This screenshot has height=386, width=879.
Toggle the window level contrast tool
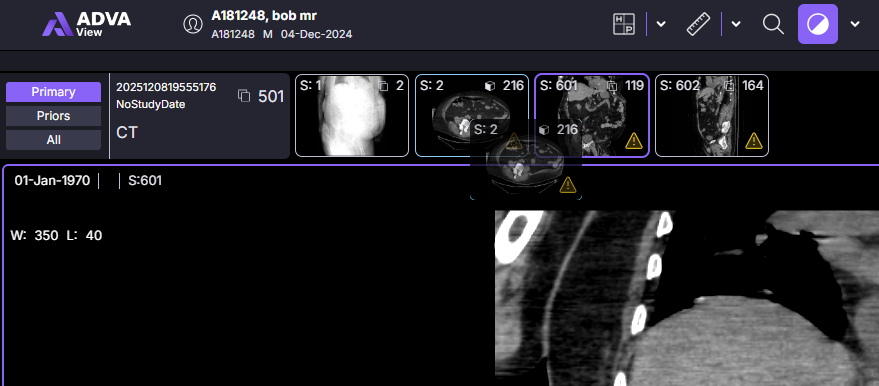[818, 24]
